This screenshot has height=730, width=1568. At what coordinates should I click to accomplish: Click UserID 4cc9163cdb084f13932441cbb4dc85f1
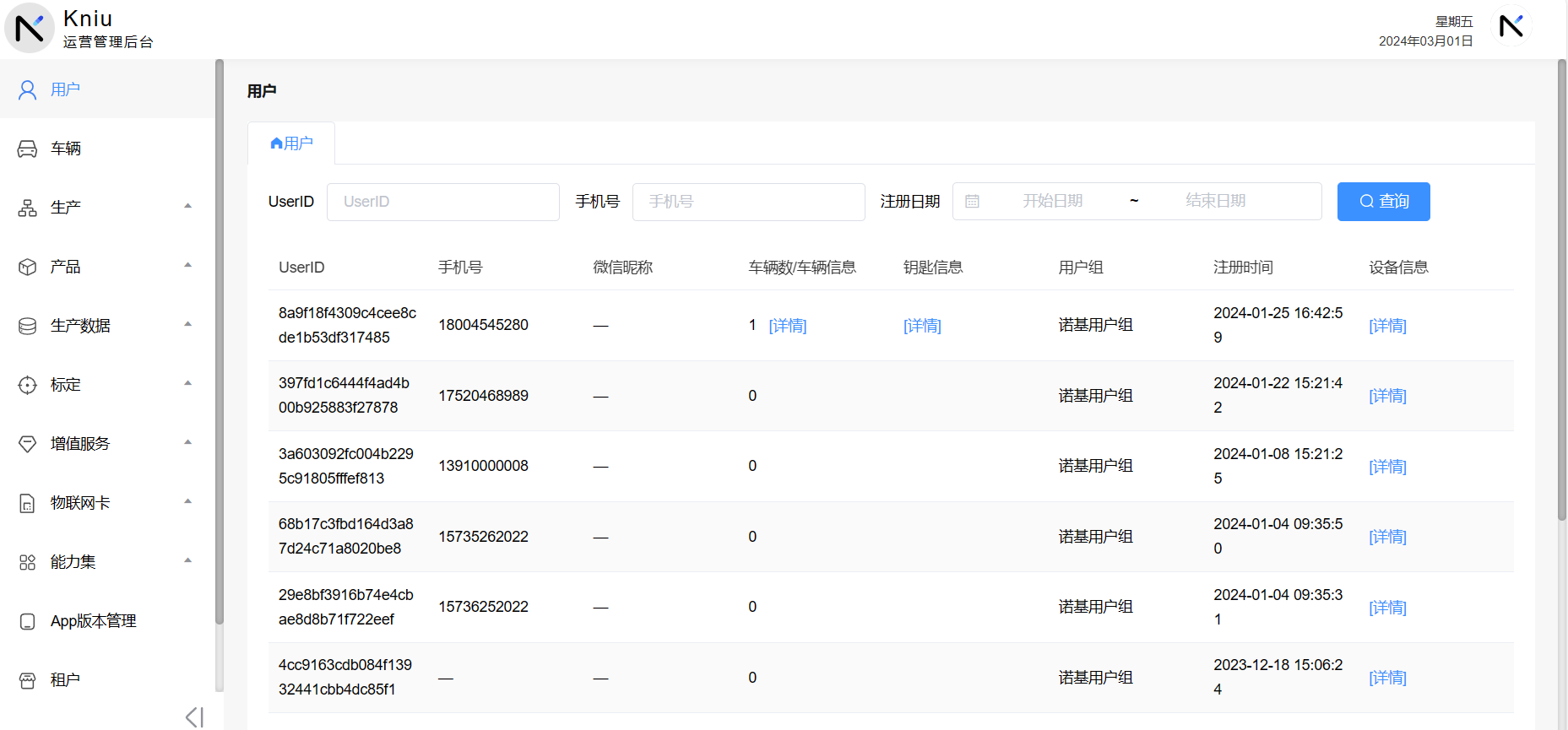[x=345, y=677]
